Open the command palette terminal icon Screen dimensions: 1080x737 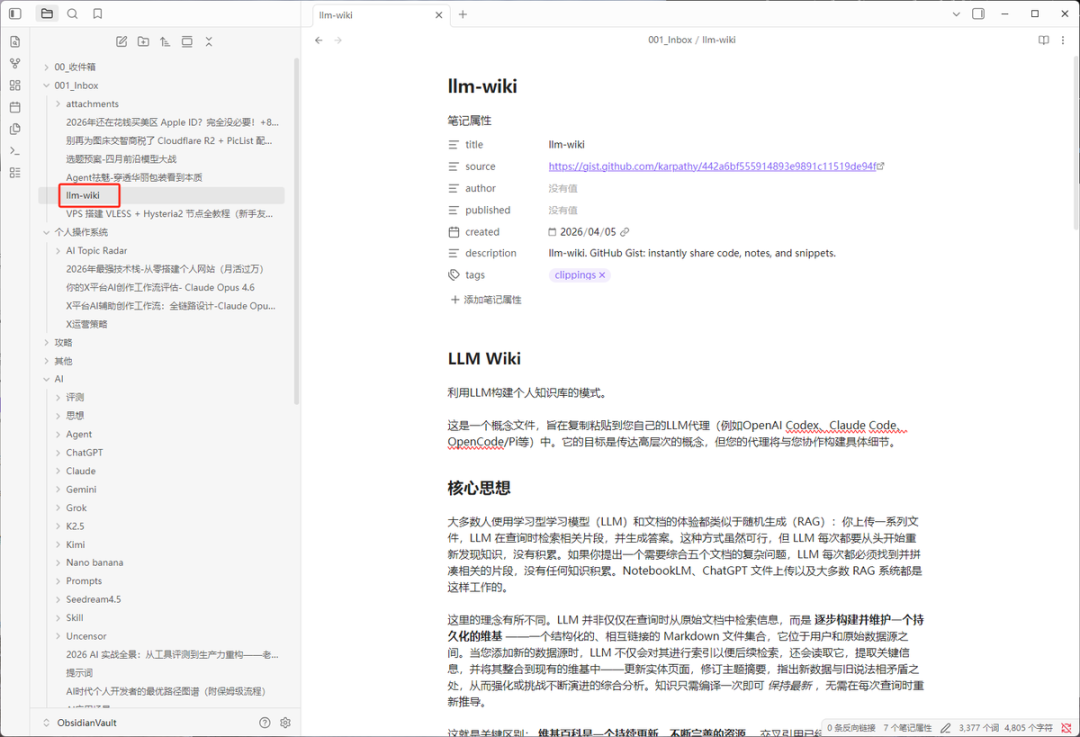[x=15, y=151]
